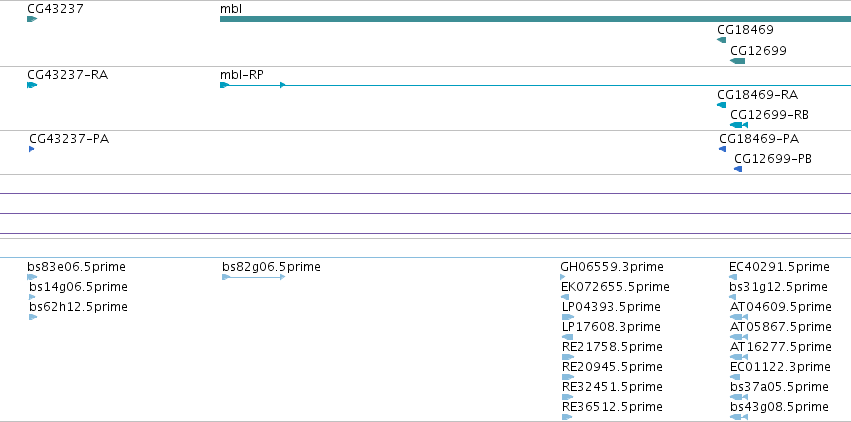
Task: Click the RE20945.5prime EST label
Action: point(612,367)
